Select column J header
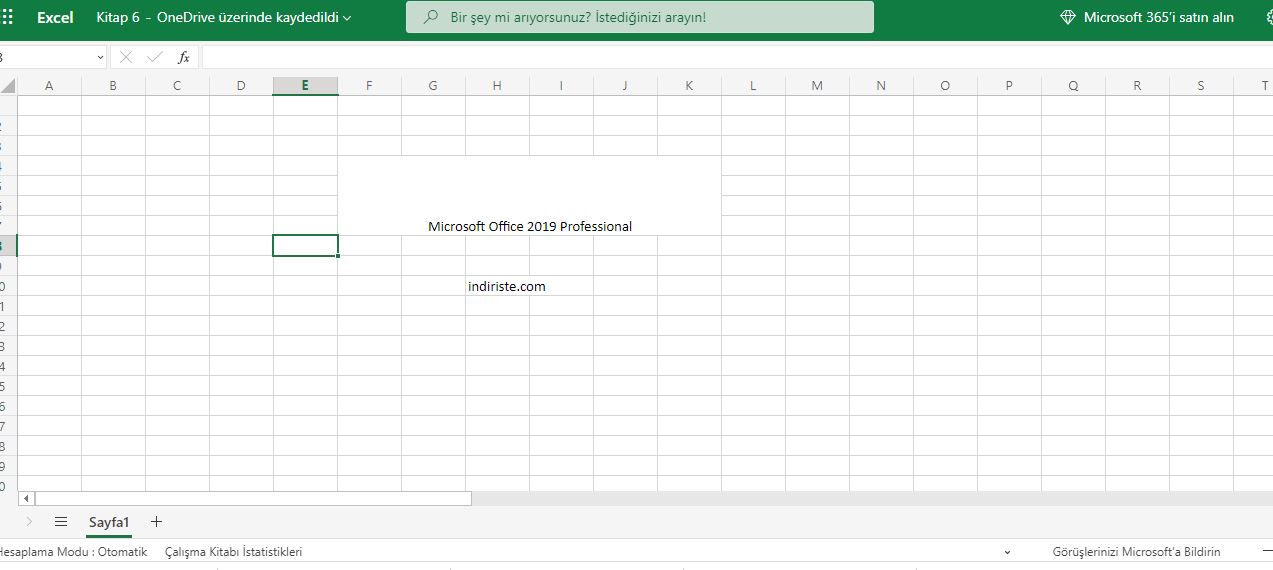 click(625, 86)
